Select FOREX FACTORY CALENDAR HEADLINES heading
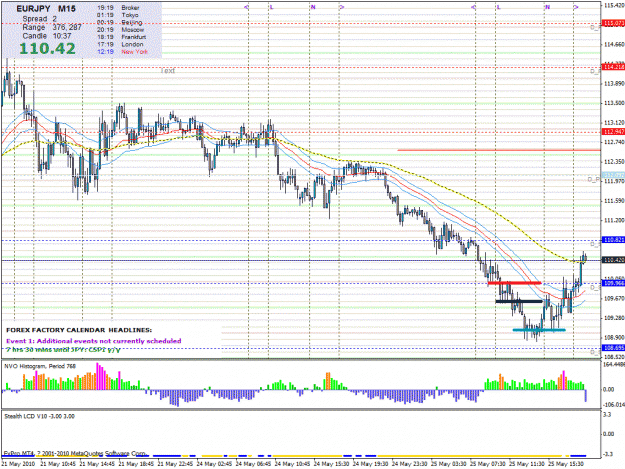Image resolution: width=625 pixels, height=469 pixels. coord(79,330)
